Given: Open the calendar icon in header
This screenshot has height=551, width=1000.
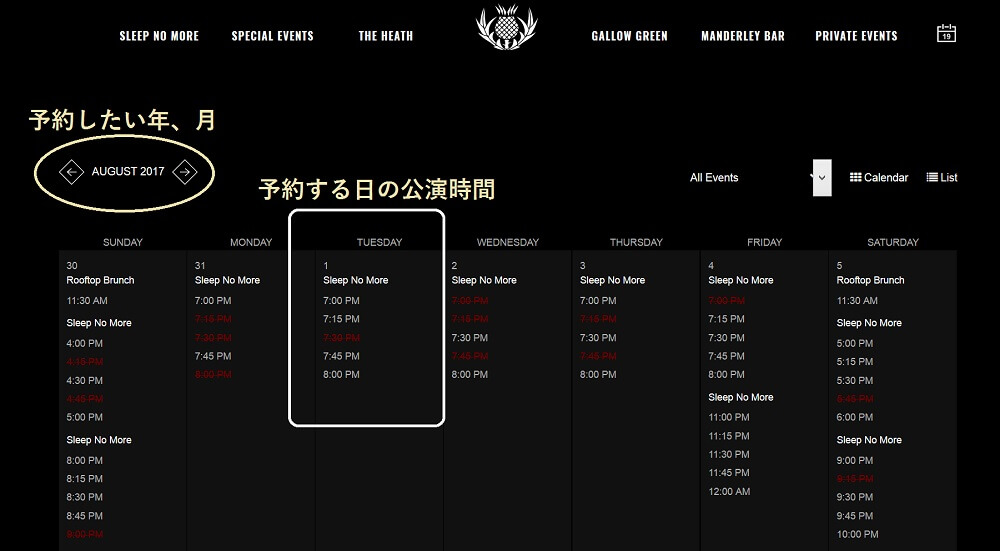Looking at the screenshot, I should [x=946, y=33].
